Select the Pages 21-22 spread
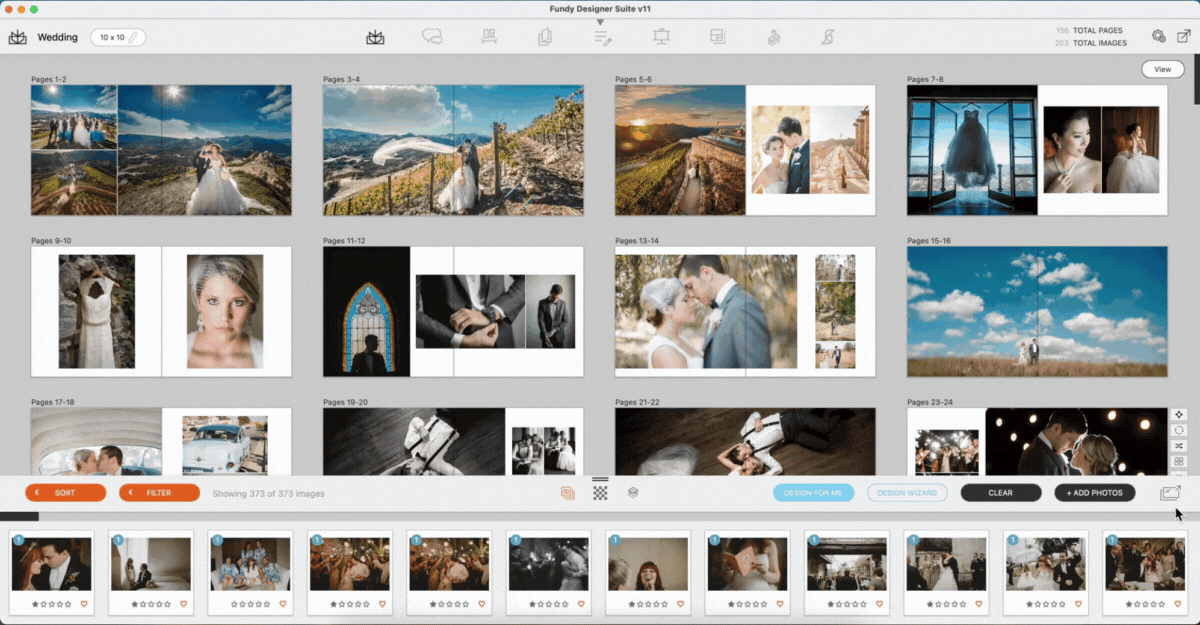The width and height of the screenshot is (1200, 625). [745, 441]
